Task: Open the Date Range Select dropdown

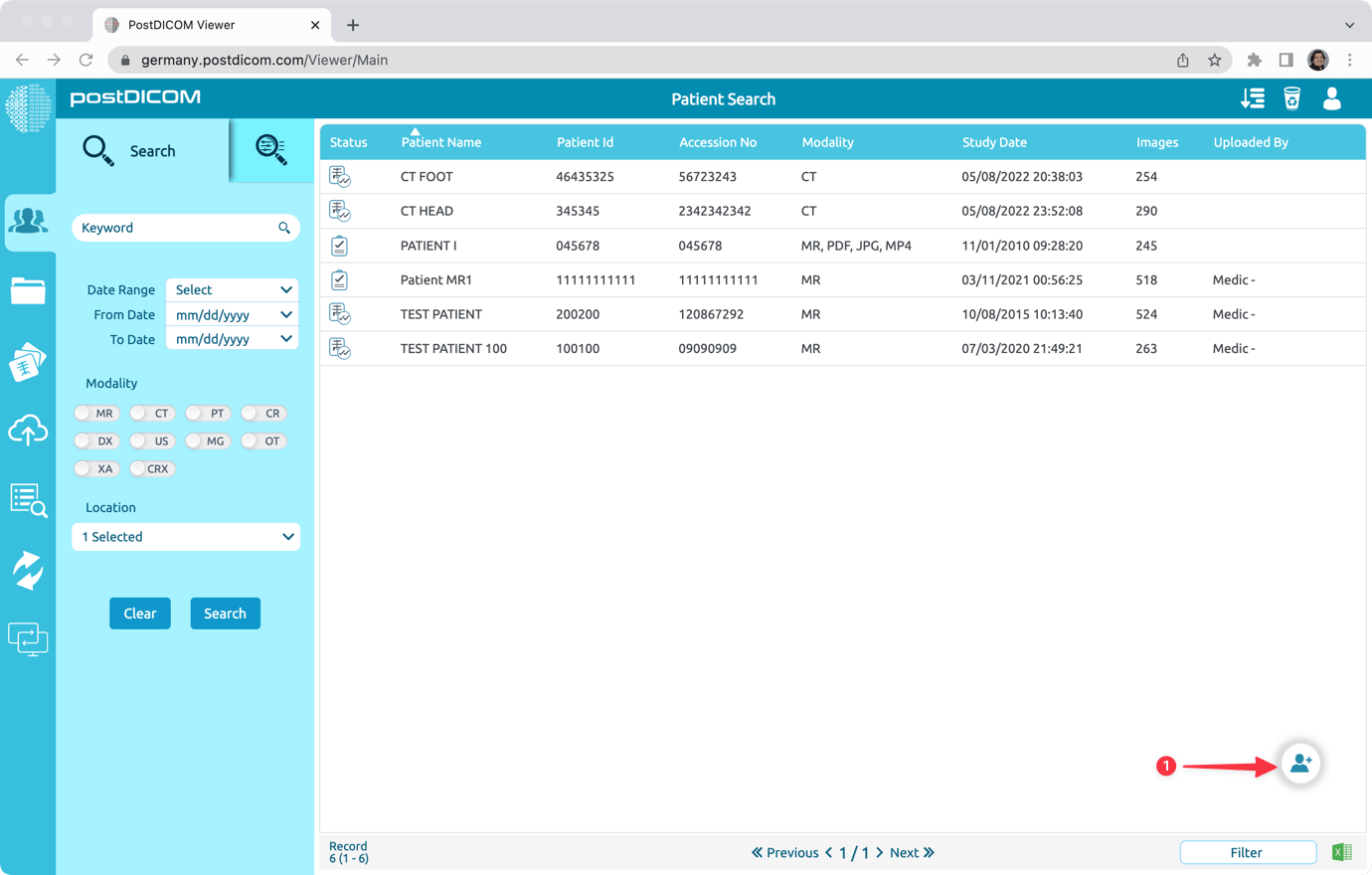Action: [232, 289]
